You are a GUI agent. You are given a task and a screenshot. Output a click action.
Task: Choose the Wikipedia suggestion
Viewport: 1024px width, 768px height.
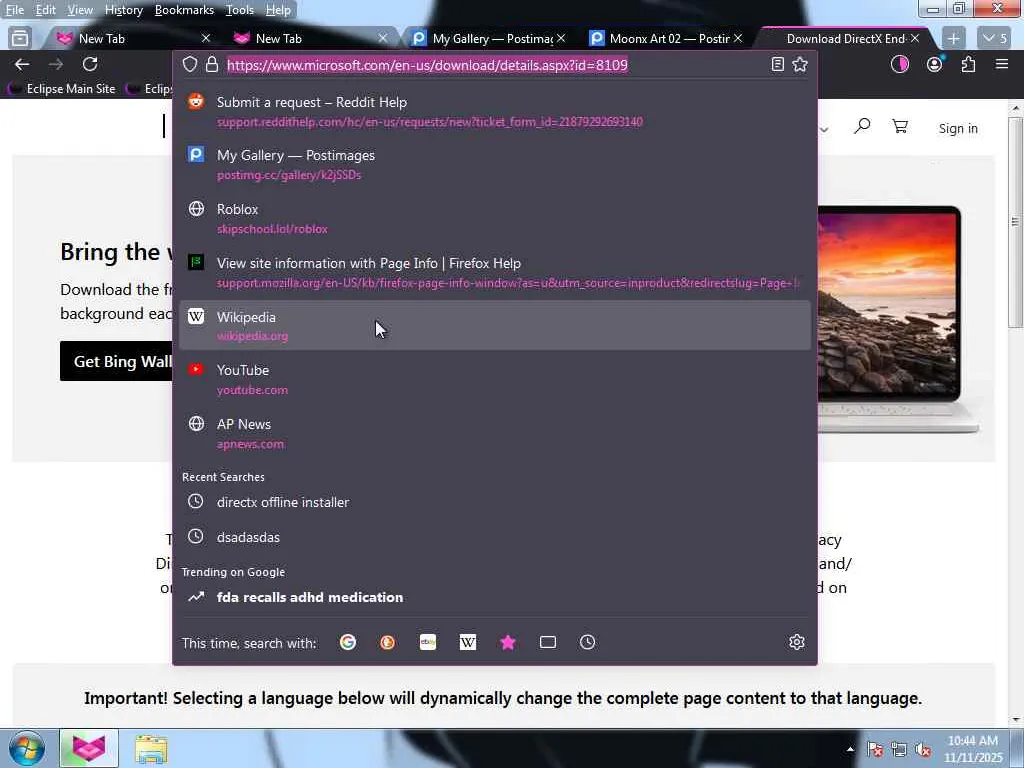[495, 325]
